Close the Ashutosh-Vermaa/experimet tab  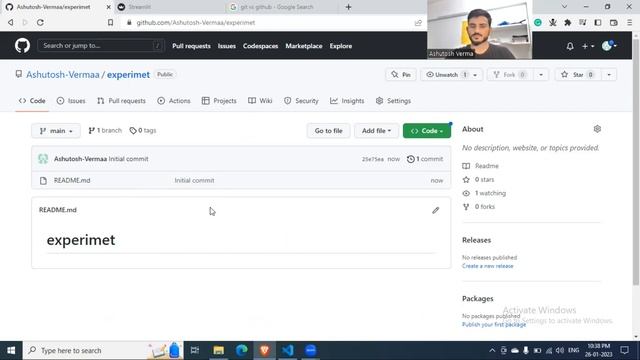pos(108,7)
